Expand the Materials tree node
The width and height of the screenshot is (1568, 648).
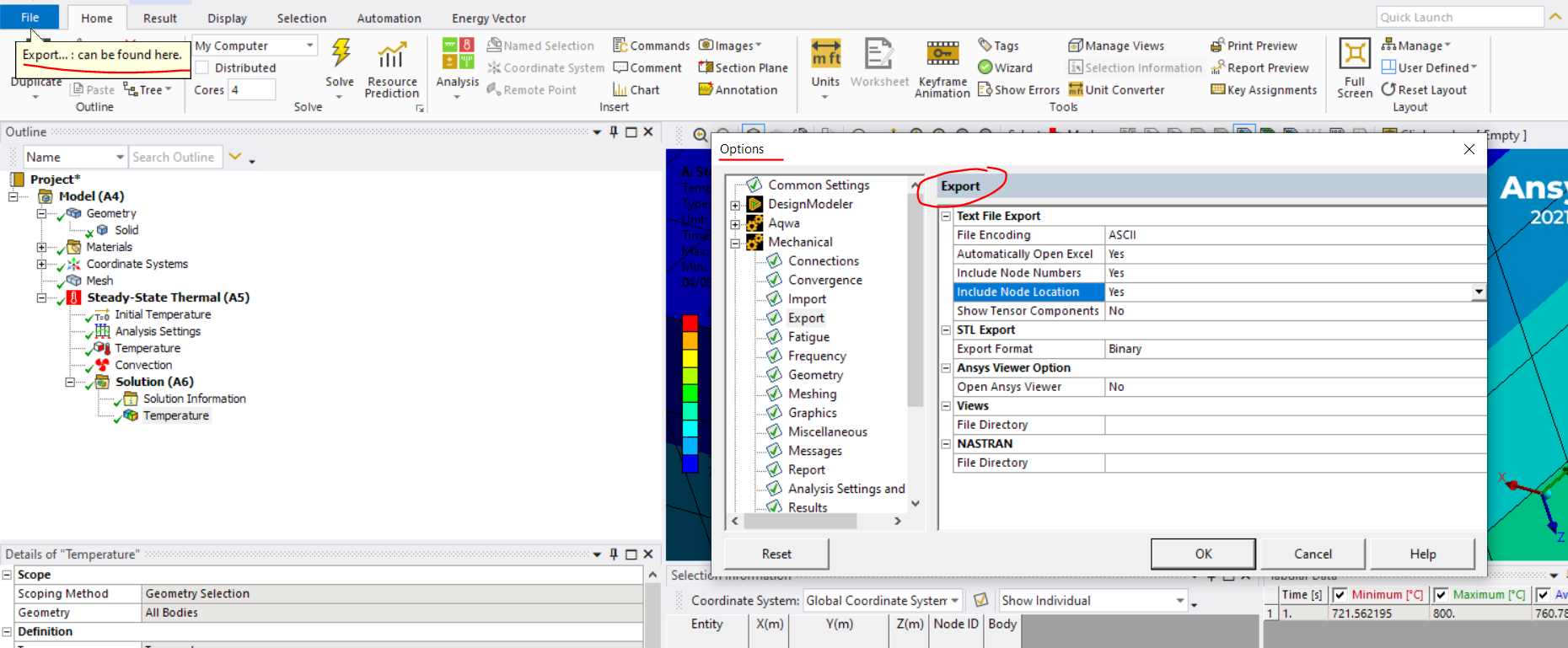(41, 247)
